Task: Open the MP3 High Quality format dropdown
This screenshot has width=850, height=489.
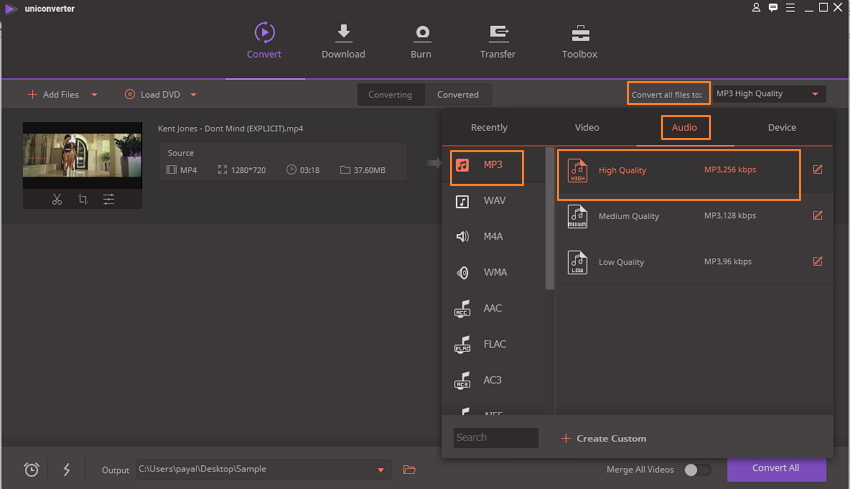Action: pos(769,94)
